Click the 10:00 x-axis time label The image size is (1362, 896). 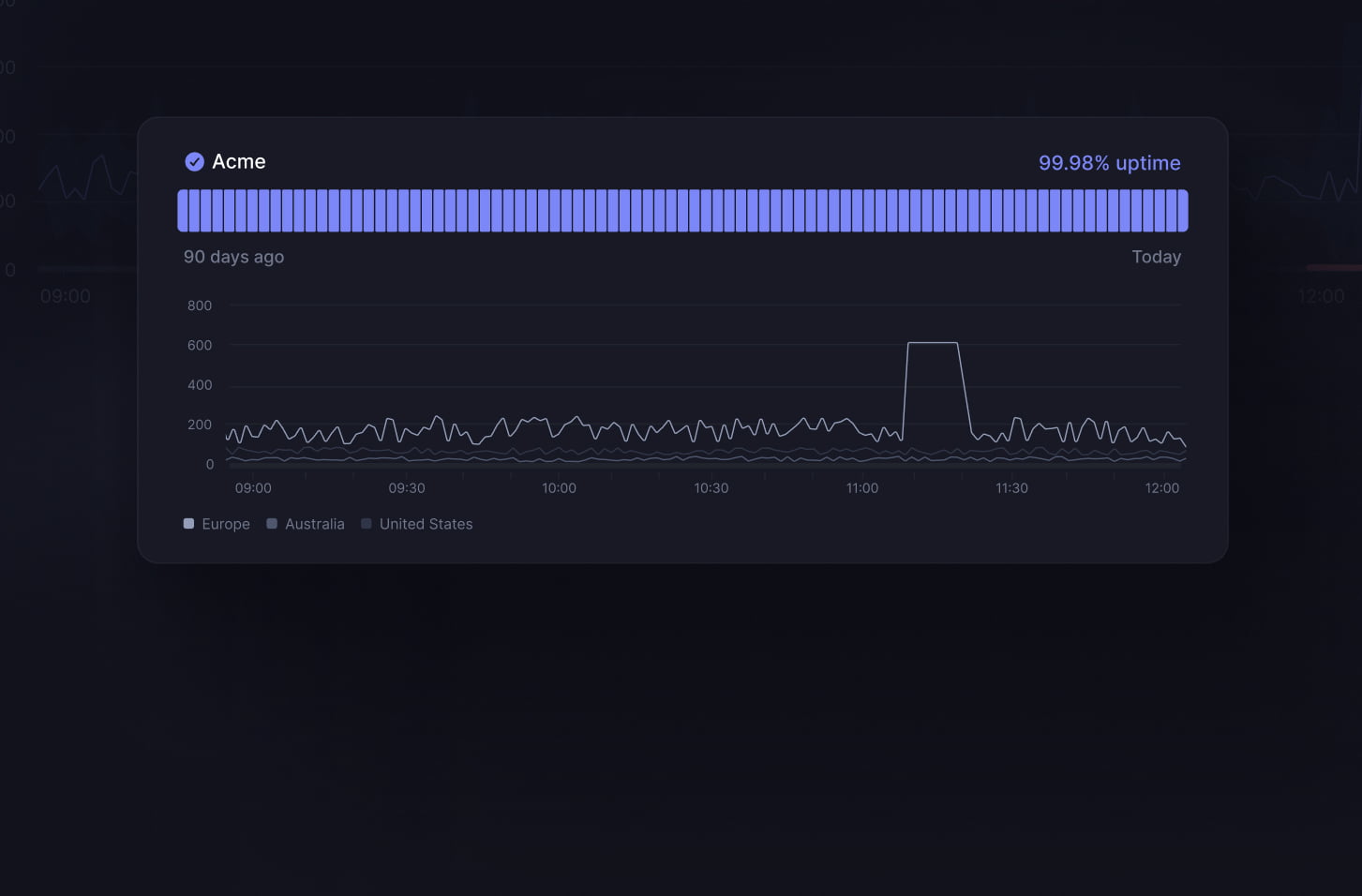coord(559,488)
